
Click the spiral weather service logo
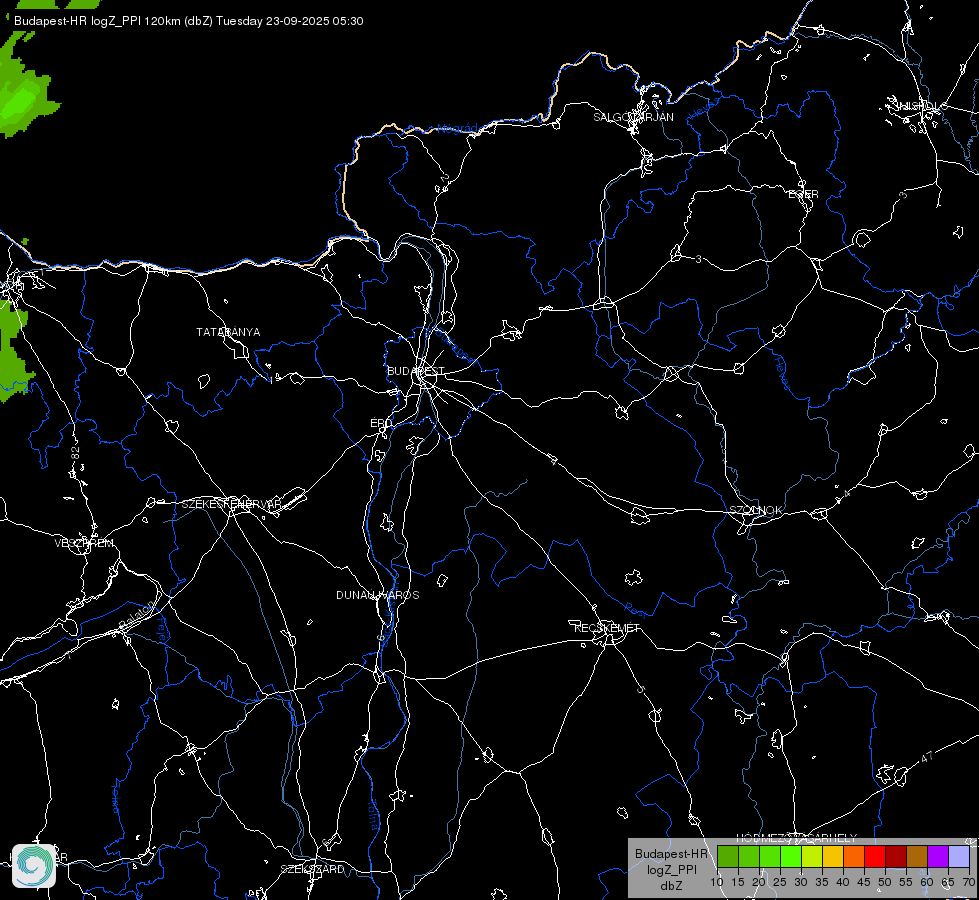pyautogui.click(x=34, y=866)
